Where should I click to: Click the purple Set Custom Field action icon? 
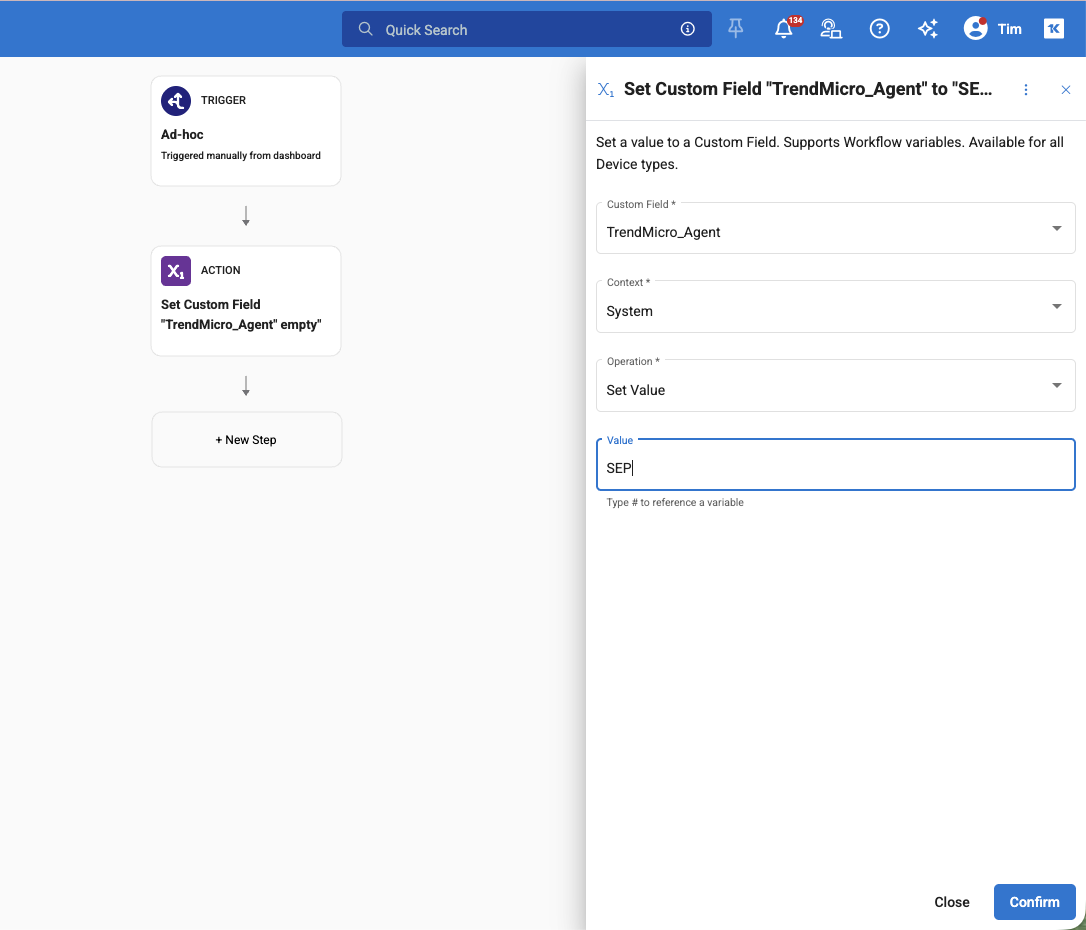(176, 271)
